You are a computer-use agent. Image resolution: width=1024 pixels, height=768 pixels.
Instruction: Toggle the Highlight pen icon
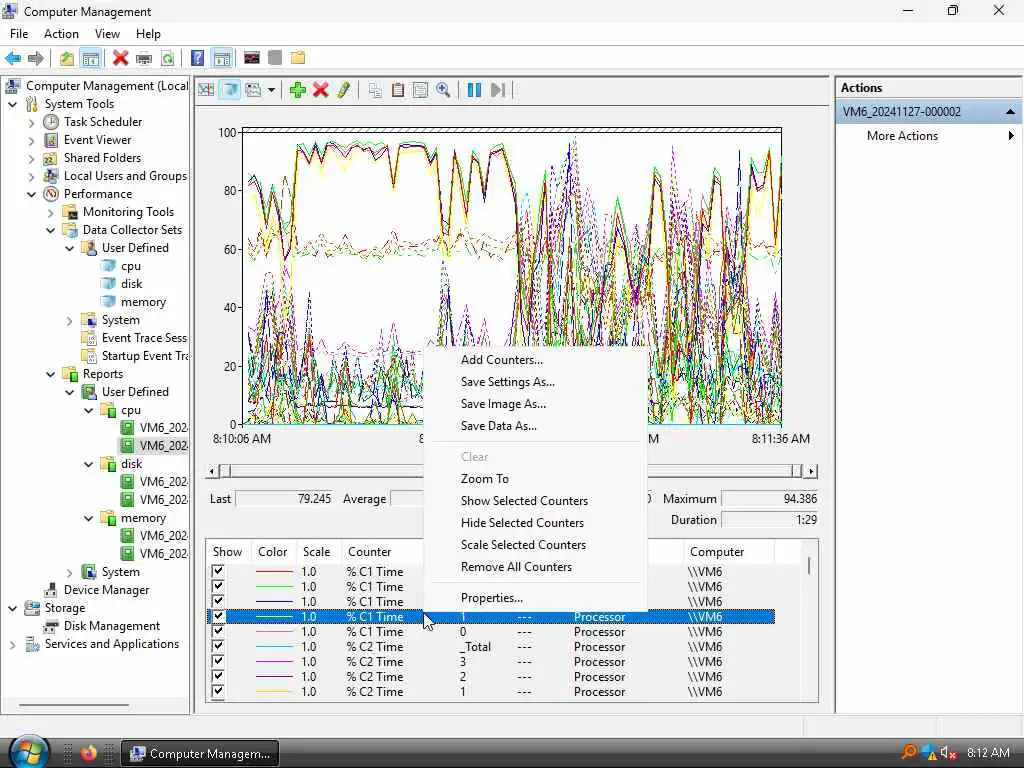click(x=344, y=89)
